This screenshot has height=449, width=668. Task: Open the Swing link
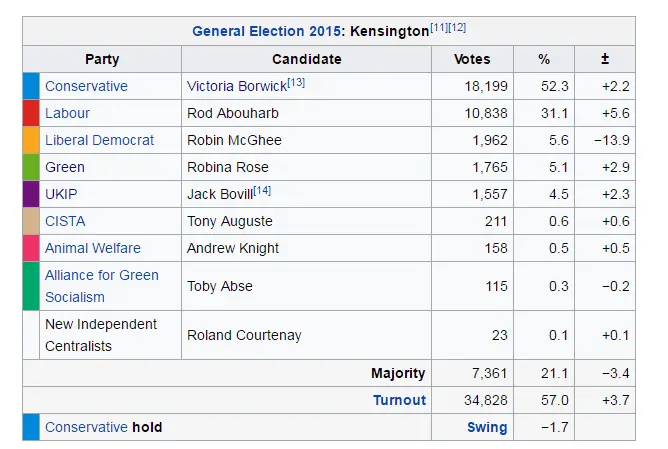point(487,427)
